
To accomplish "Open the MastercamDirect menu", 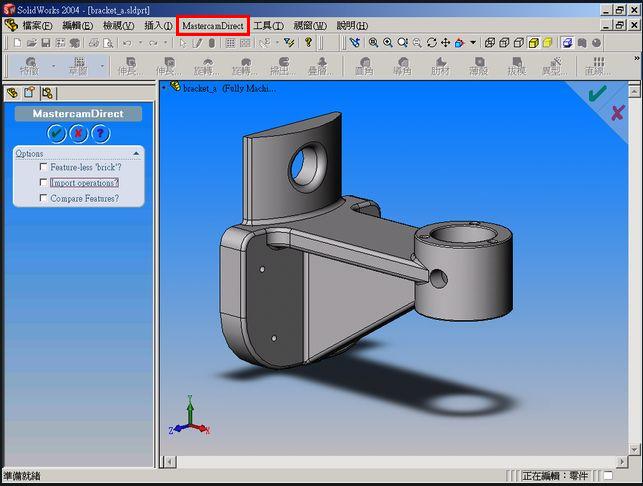I will (x=213, y=26).
